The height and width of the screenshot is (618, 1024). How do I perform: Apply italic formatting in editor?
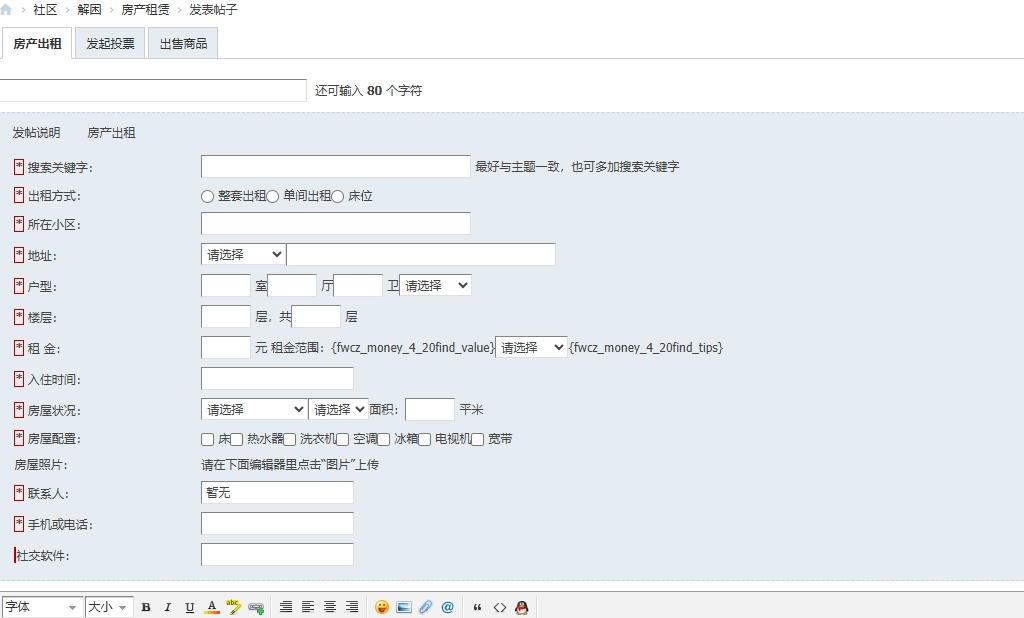click(168, 607)
